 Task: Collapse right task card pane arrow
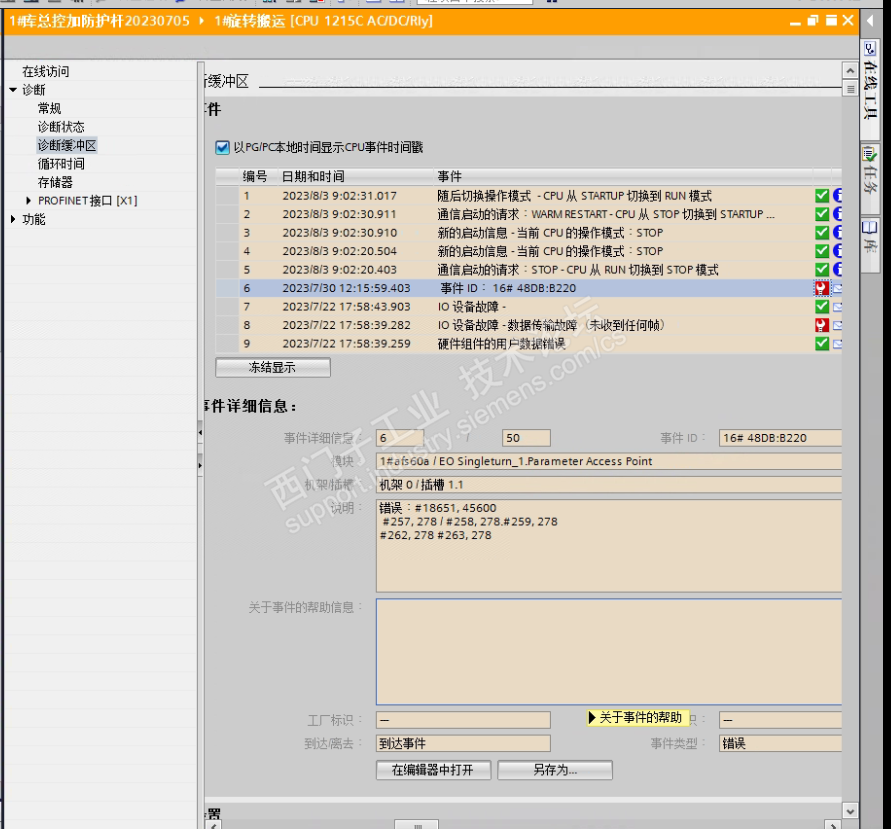tap(870, 21)
